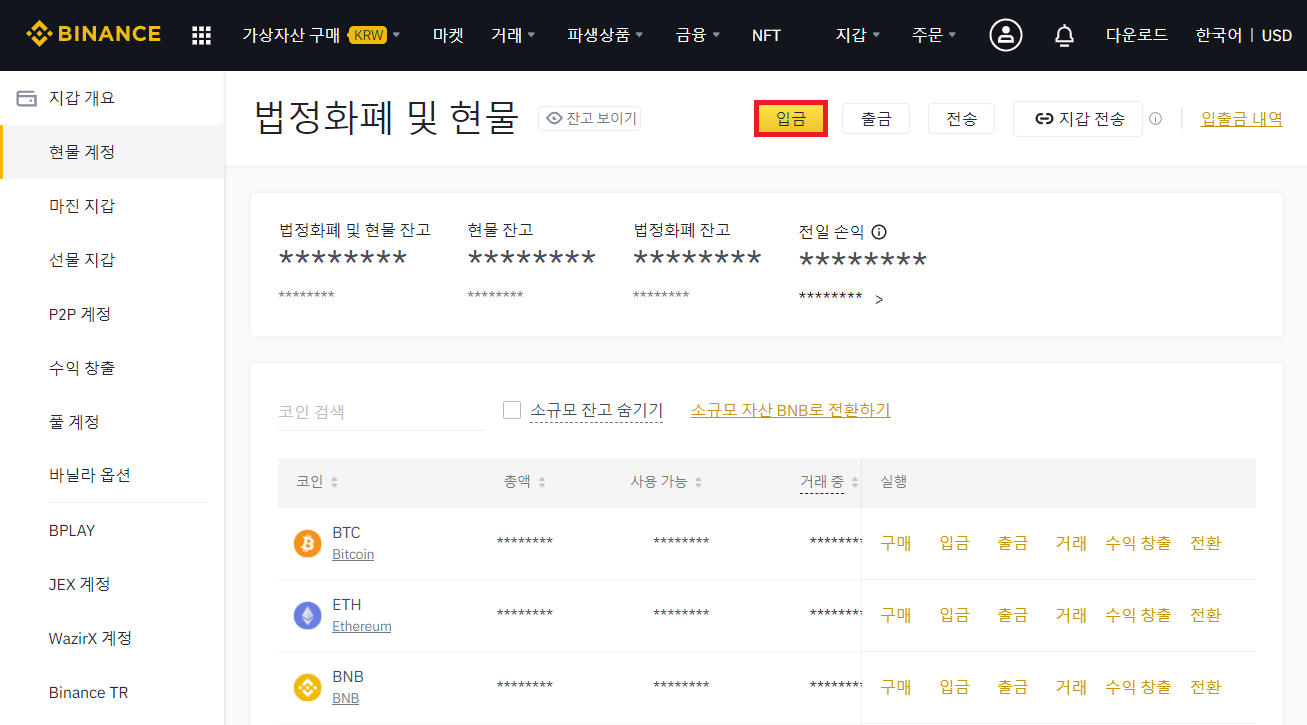Open the notifications bell icon
The image size is (1307, 725).
(x=1064, y=35)
